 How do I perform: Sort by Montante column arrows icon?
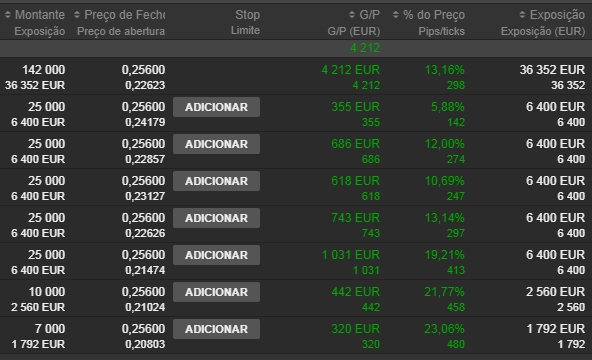click(8, 15)
